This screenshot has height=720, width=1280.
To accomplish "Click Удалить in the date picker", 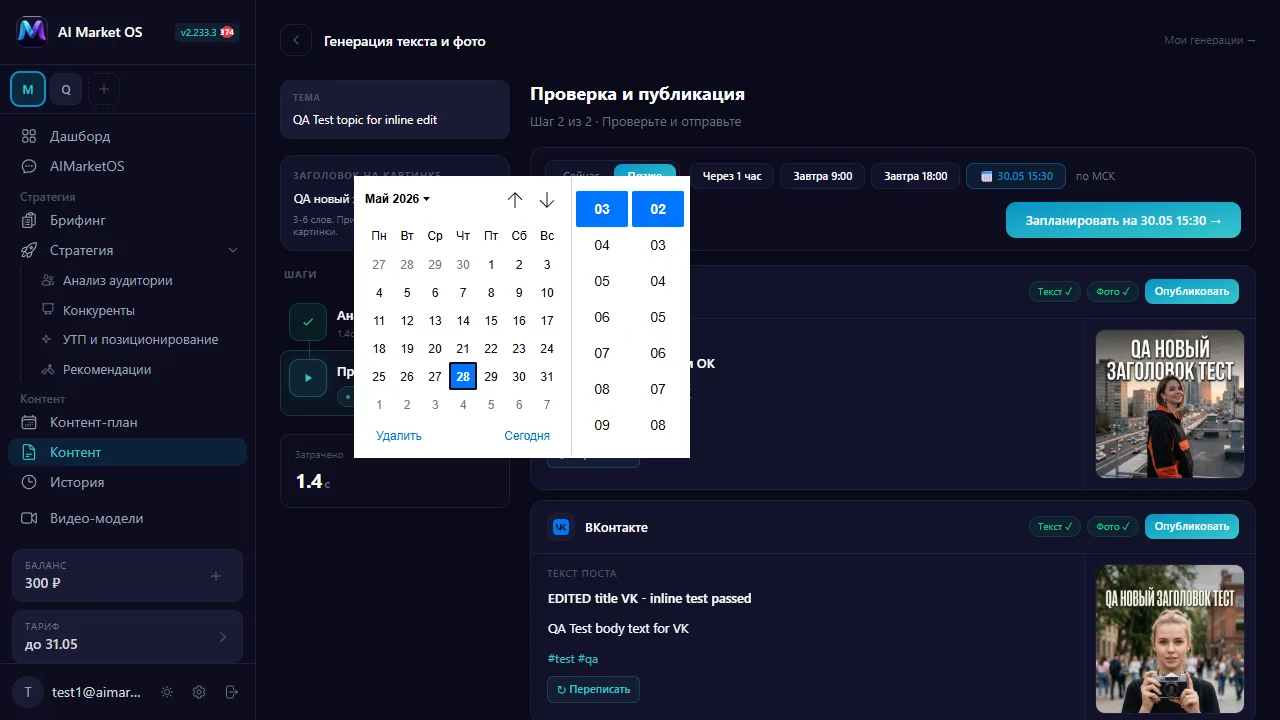I will 399,436.
